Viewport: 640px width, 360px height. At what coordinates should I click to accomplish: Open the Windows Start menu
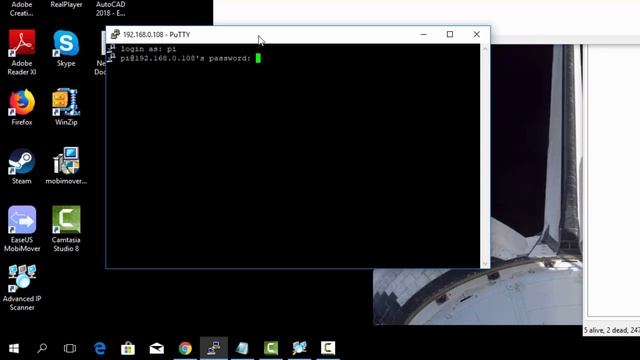click(x=14, y=348)
